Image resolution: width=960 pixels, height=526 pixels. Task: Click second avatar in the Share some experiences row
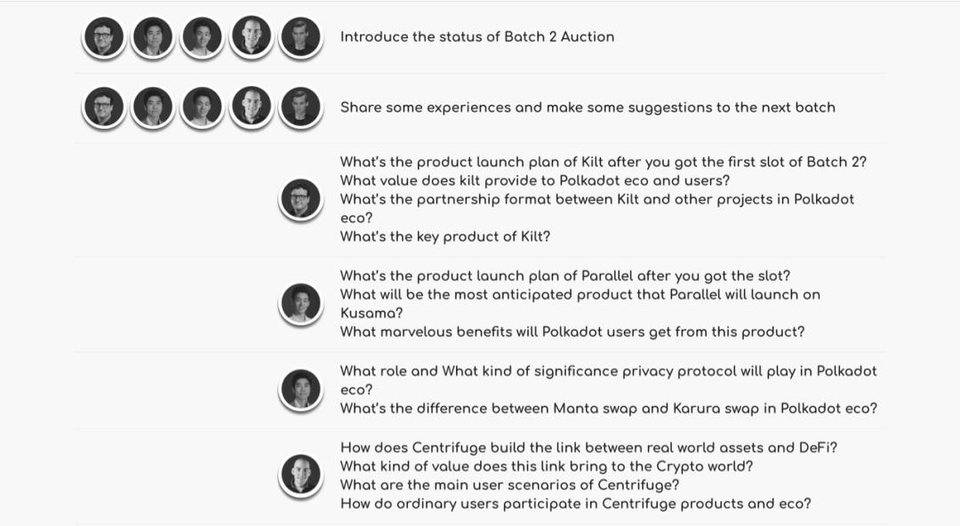click(x=152, y=107)
